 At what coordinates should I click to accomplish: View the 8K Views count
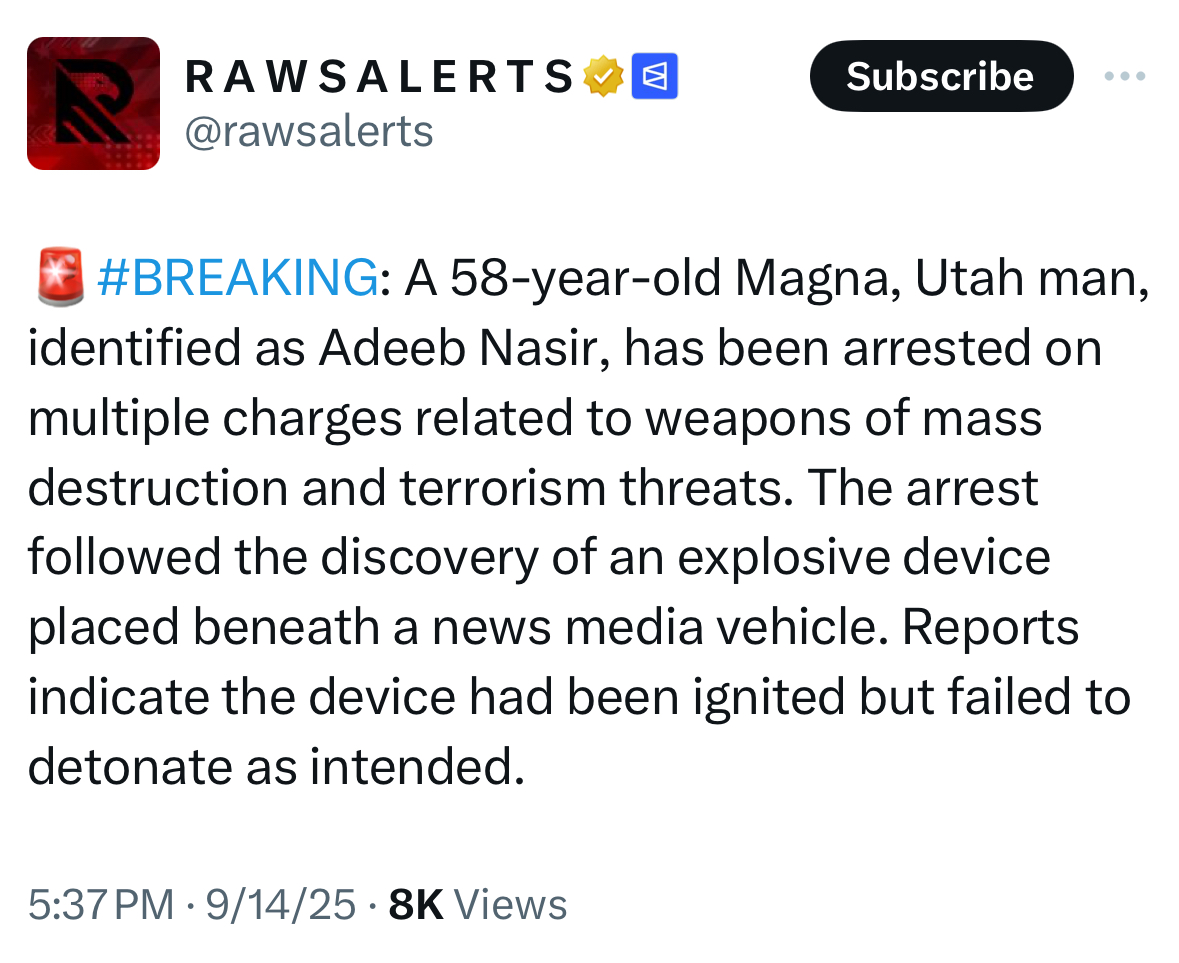(477, 905)
